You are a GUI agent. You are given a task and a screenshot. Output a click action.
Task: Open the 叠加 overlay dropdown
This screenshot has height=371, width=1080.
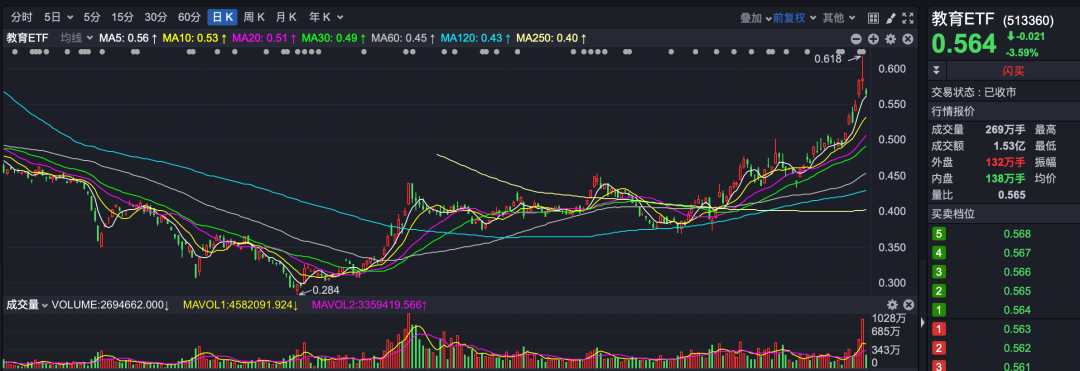(756, 18)
